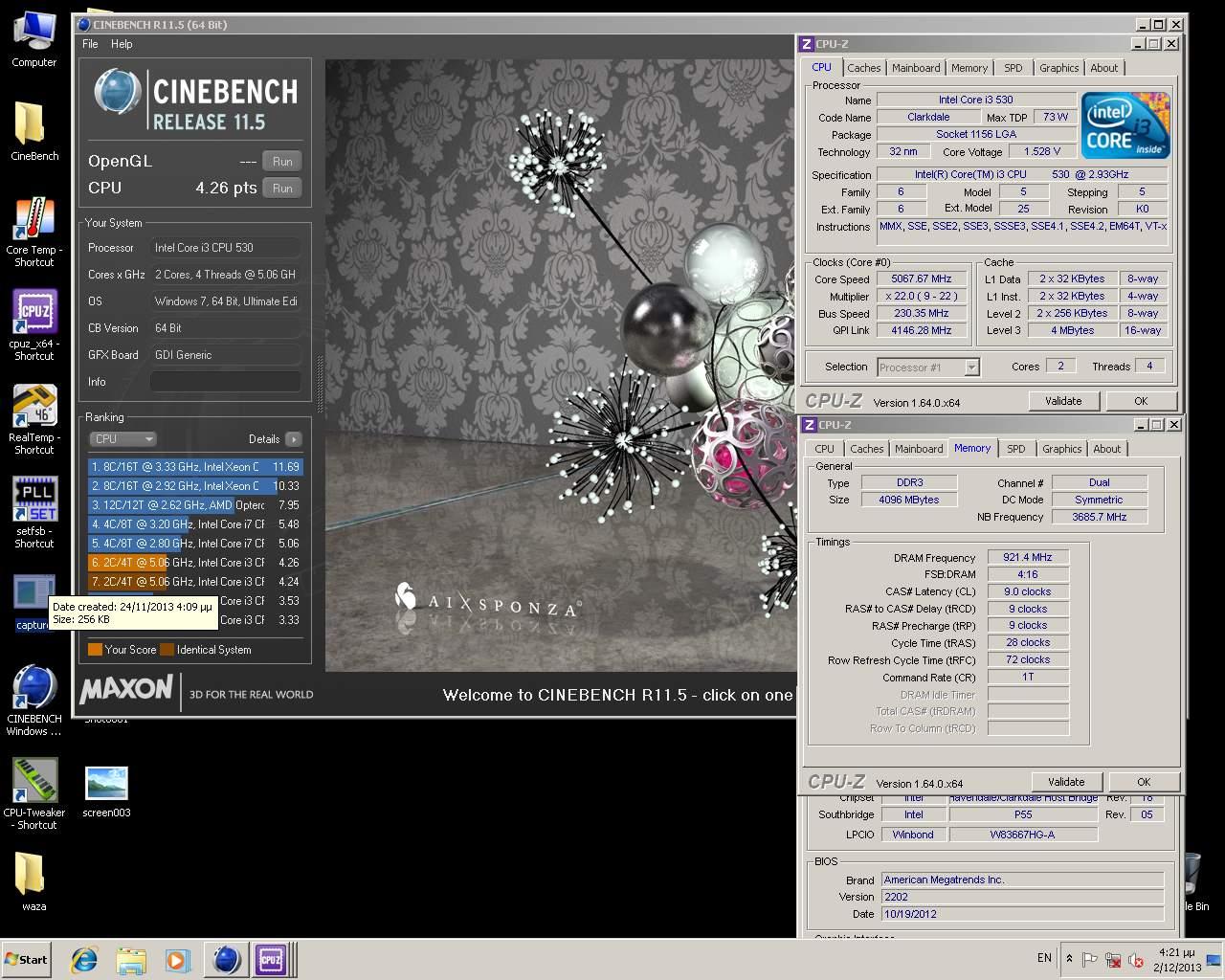Open the screen003 image file
The height and width of the screenshot is (980, 1225).
[x=106, y=792]
